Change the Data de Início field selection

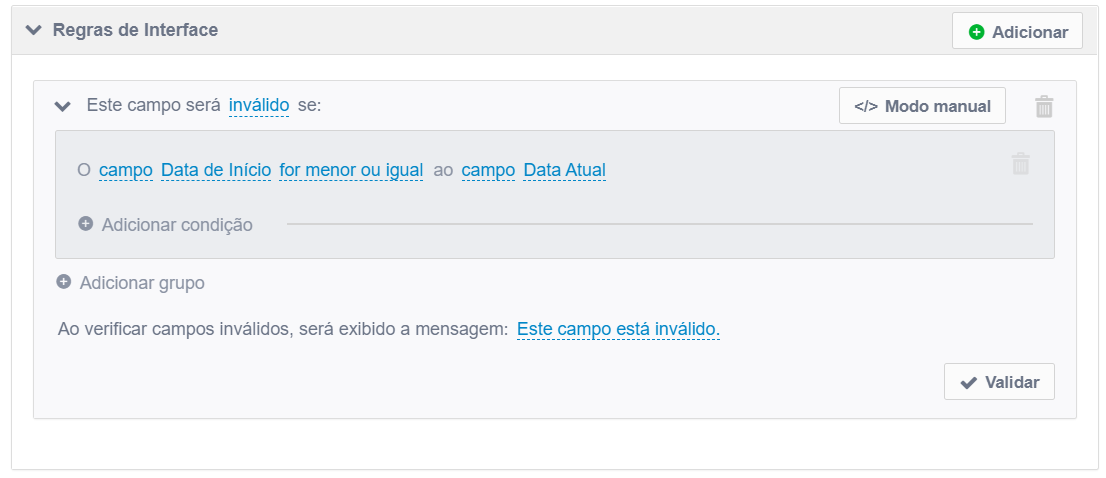[x=216, y=170]
